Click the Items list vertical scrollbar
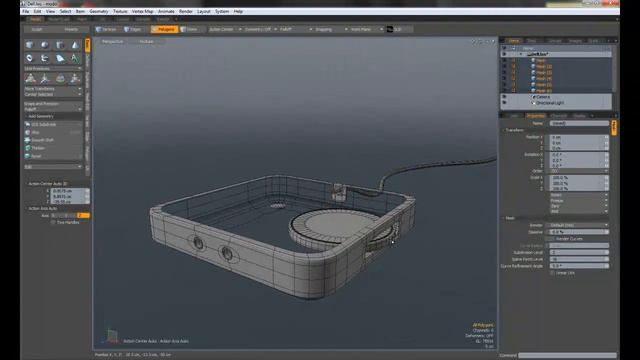This screenshot has width=640, height=360. coord(614,68)
